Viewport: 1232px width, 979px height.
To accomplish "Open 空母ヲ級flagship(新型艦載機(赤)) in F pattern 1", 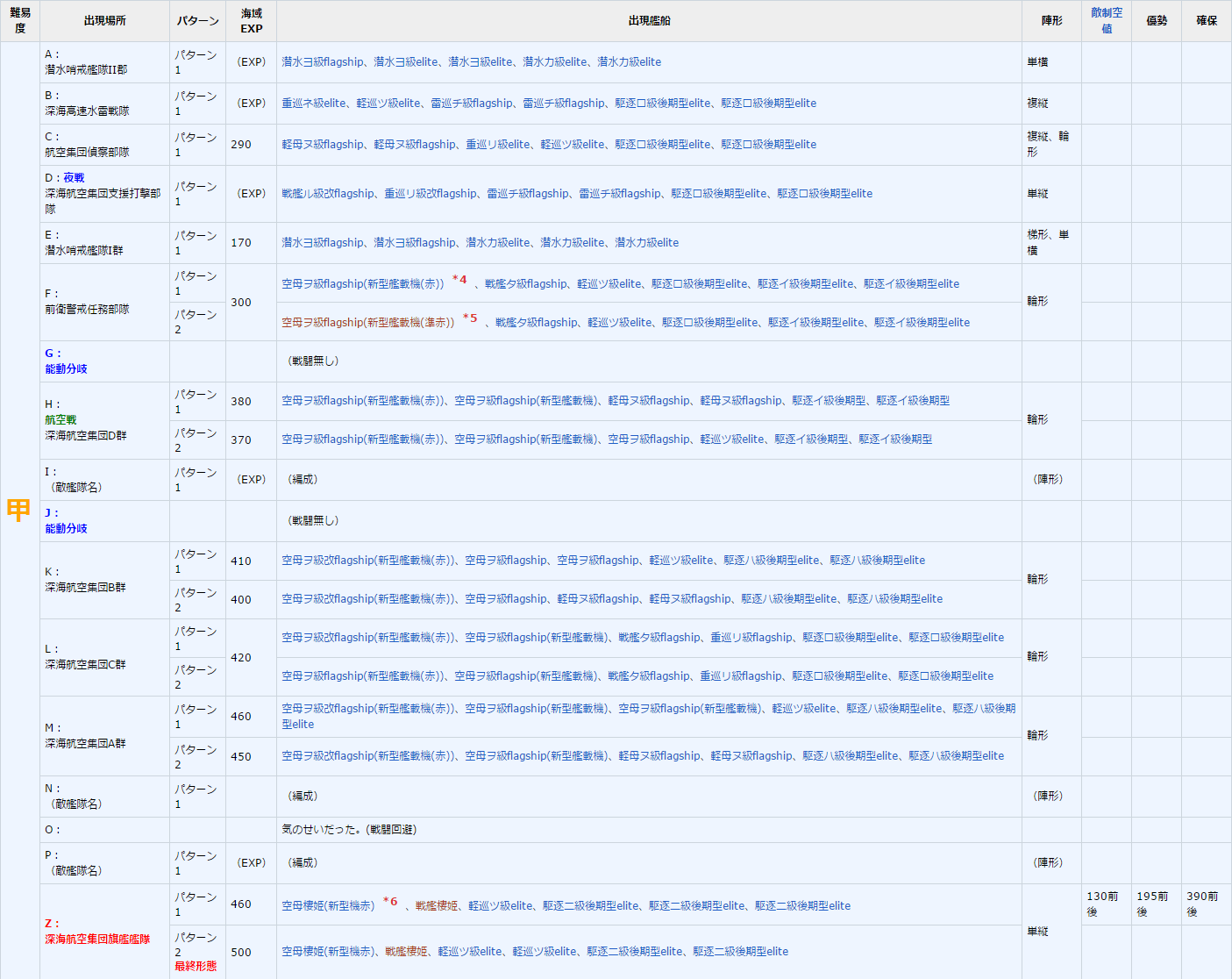I will point(363,284).
